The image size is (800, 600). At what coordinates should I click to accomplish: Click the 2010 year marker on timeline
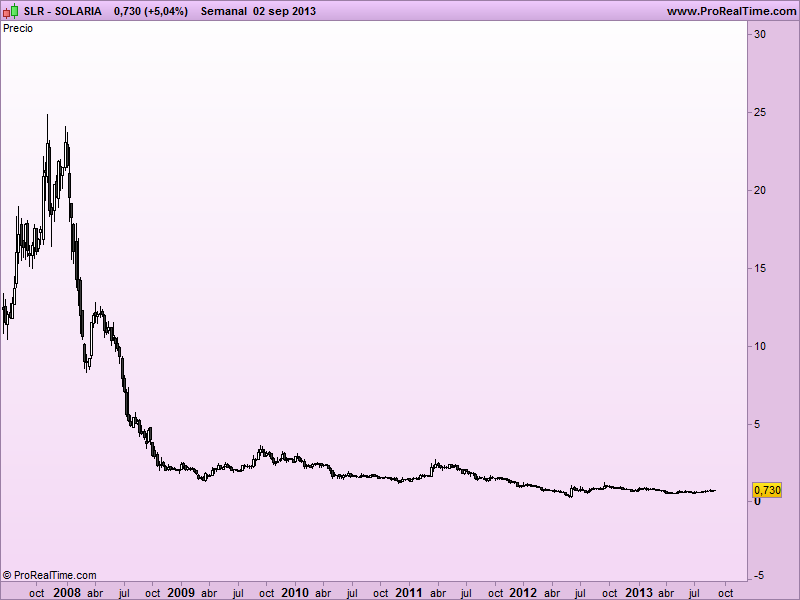[x=295, y=593]
